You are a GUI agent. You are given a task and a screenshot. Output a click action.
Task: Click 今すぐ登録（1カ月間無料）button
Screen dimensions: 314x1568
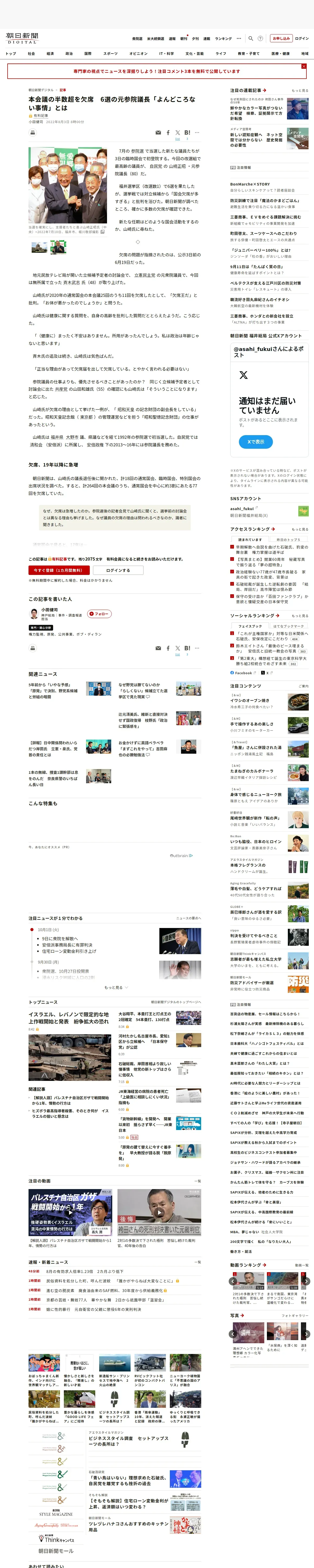59,570
